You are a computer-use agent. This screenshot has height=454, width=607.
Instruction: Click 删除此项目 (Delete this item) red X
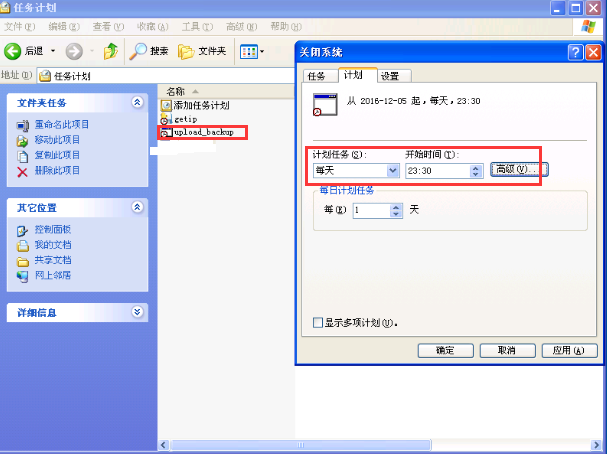click(x=22, y=171)
